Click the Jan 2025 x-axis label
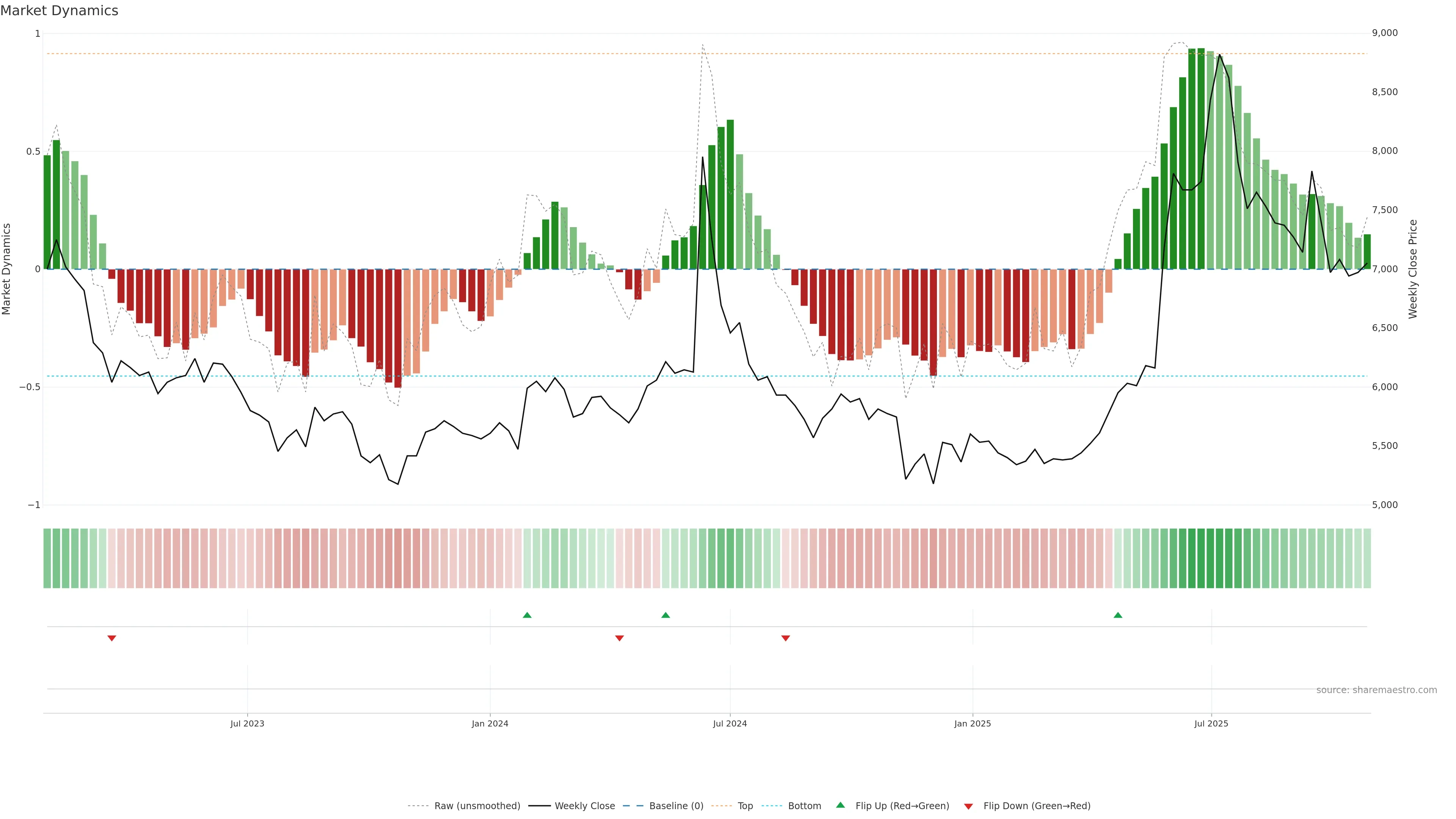 [x=972, y=723]
